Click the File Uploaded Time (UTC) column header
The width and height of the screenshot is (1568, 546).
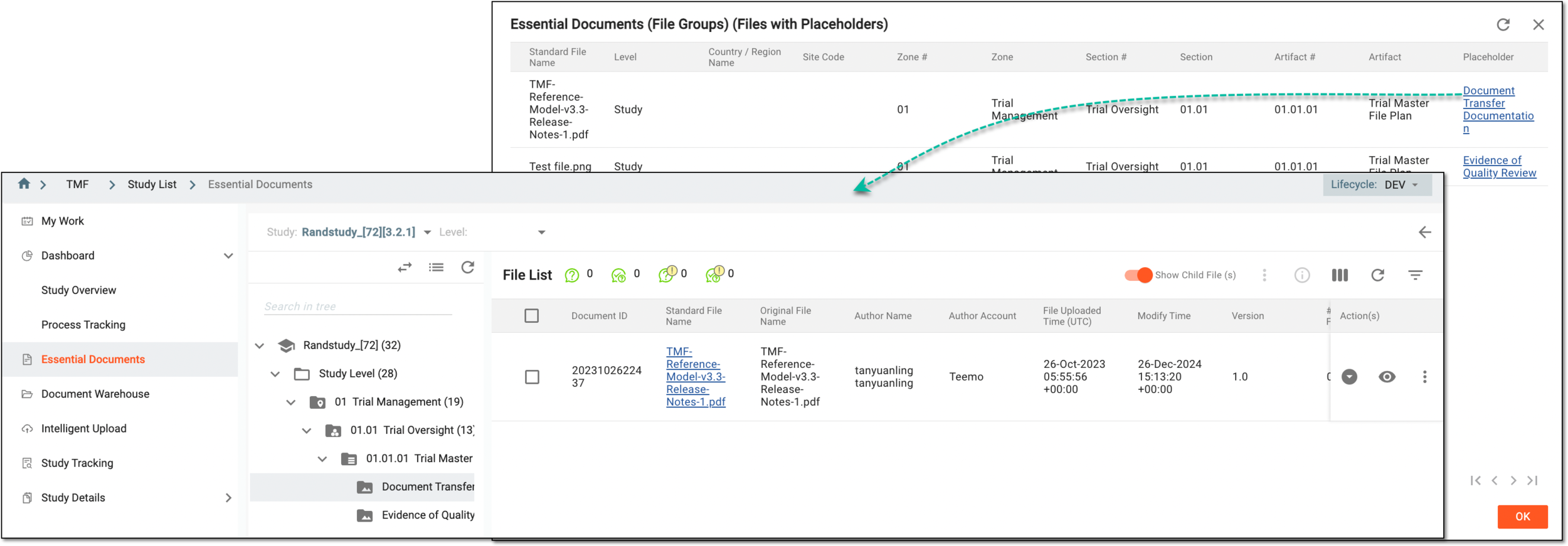tap(1072, 316)
